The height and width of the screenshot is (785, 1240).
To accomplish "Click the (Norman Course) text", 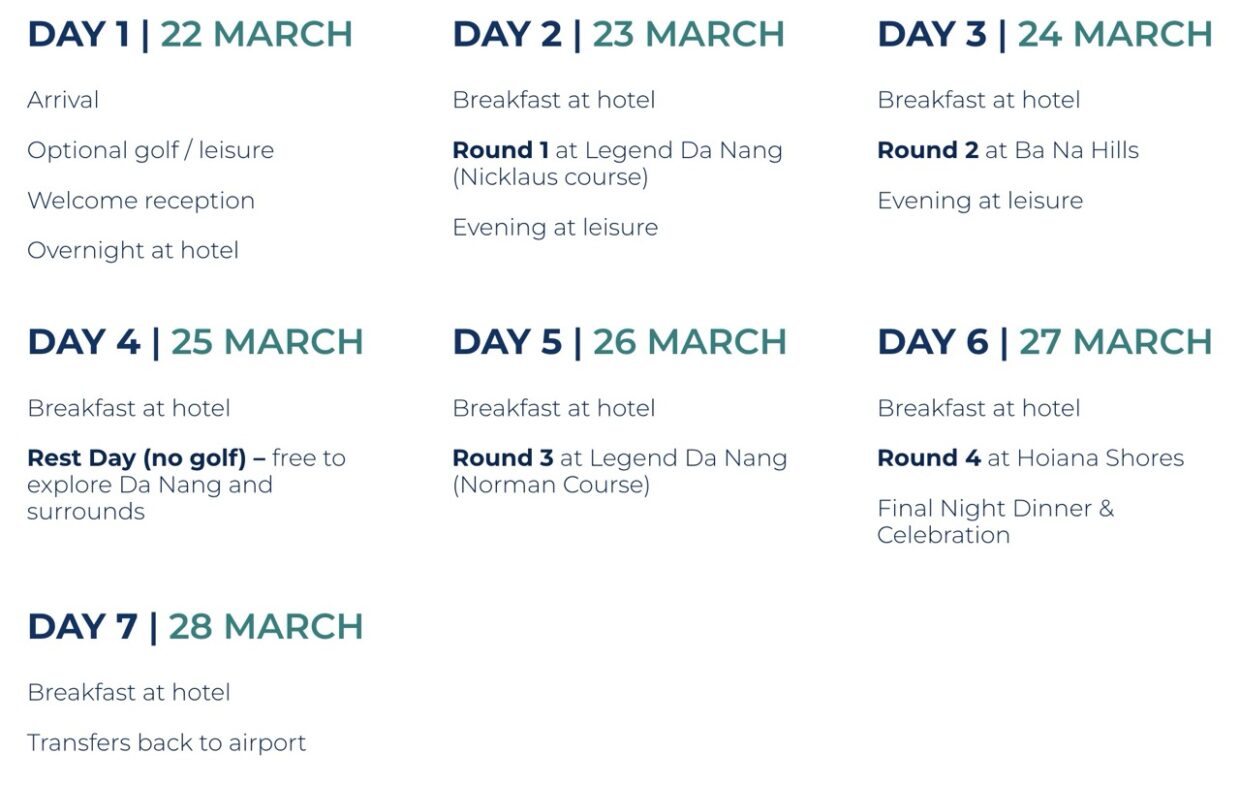I will tap(551, 485).
